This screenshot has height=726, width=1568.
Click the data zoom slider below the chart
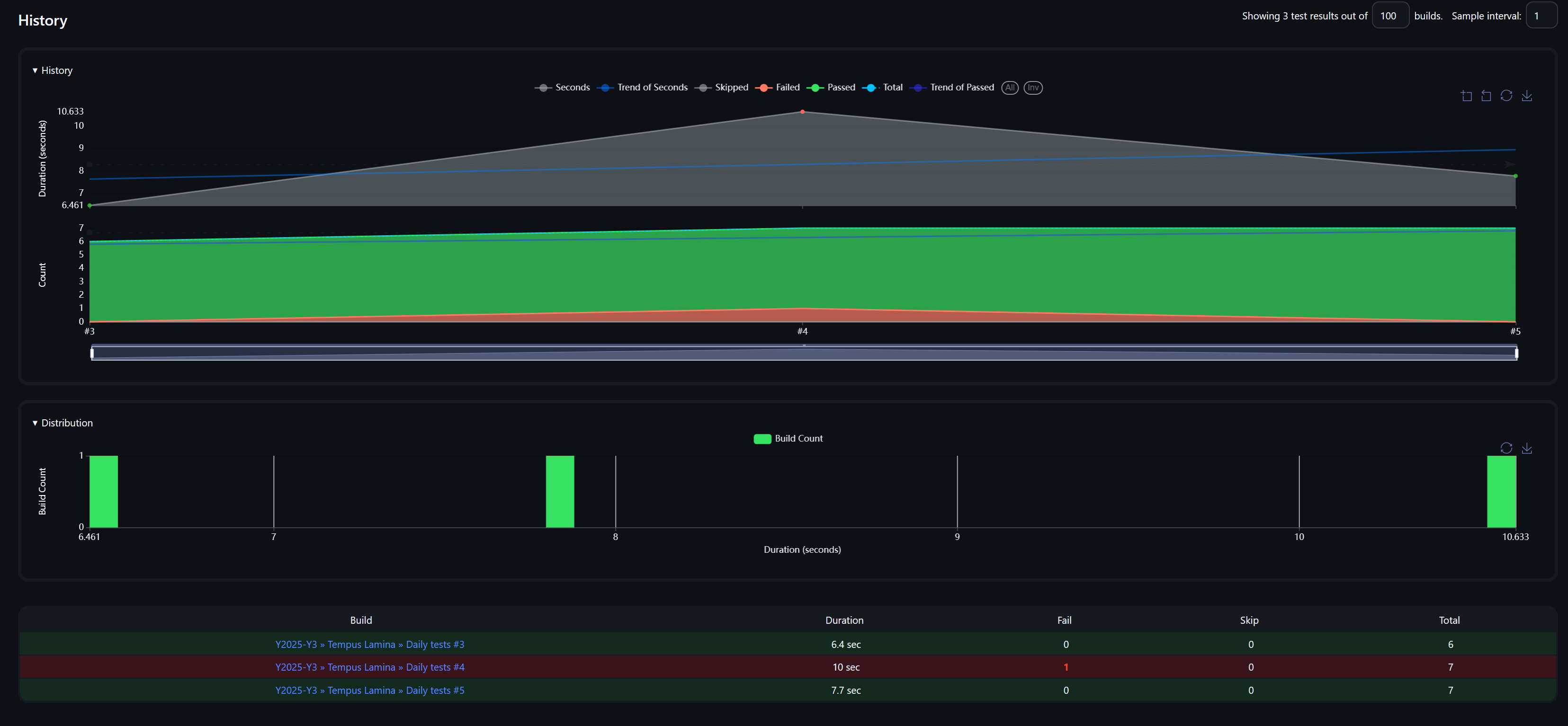click(802, 352)
